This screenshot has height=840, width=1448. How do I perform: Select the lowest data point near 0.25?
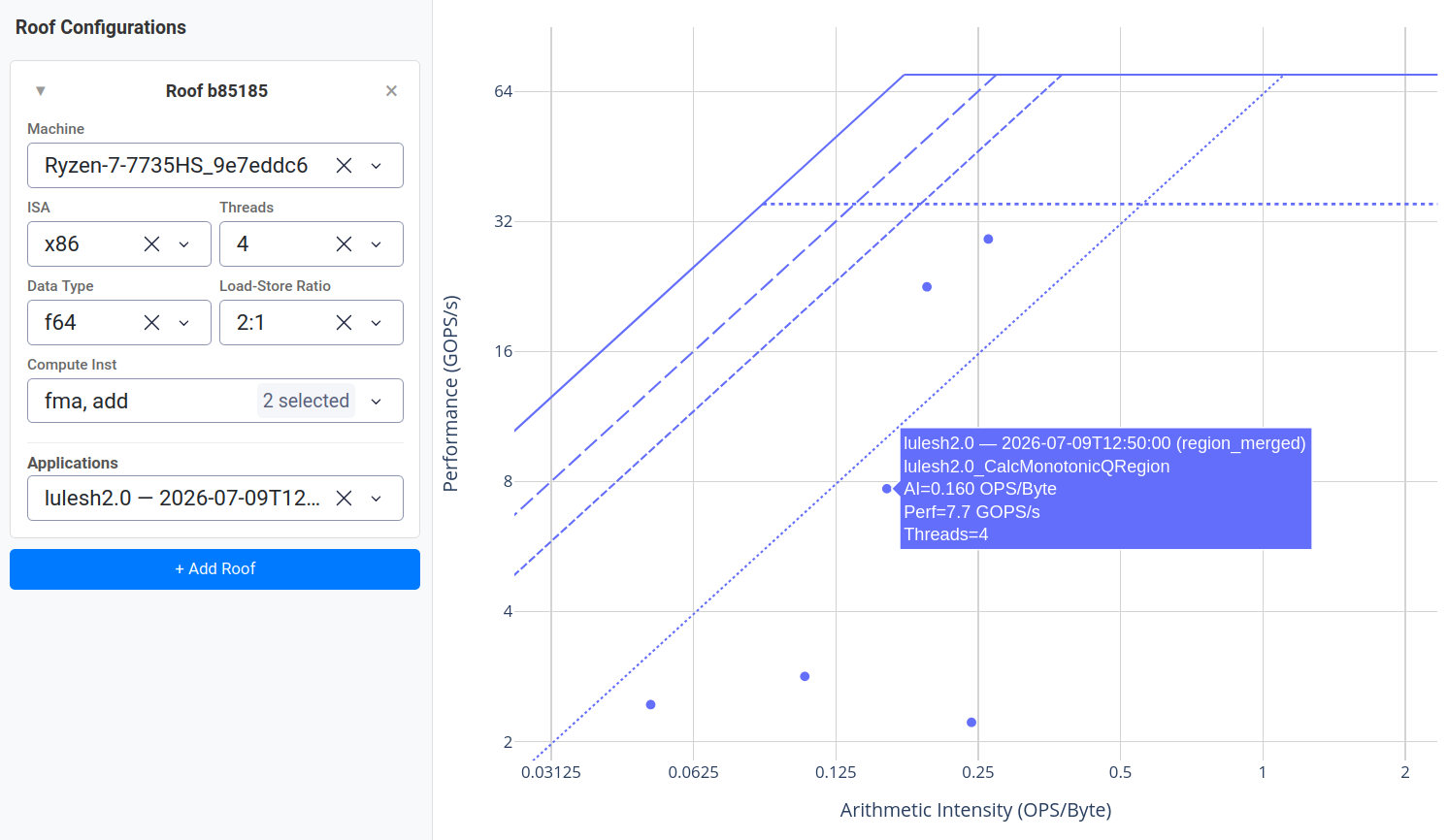(x=971, y=723)
